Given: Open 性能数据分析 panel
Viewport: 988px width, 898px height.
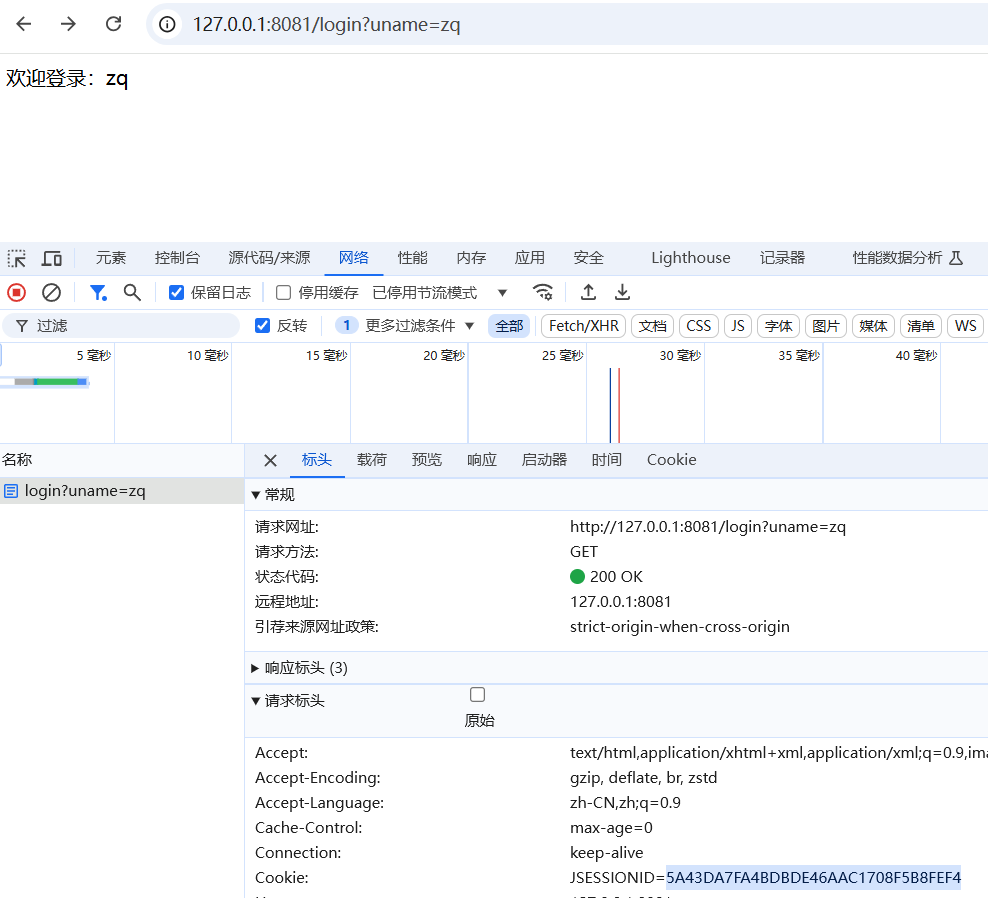Looking at the screenshot, I should tap(897, 258).
